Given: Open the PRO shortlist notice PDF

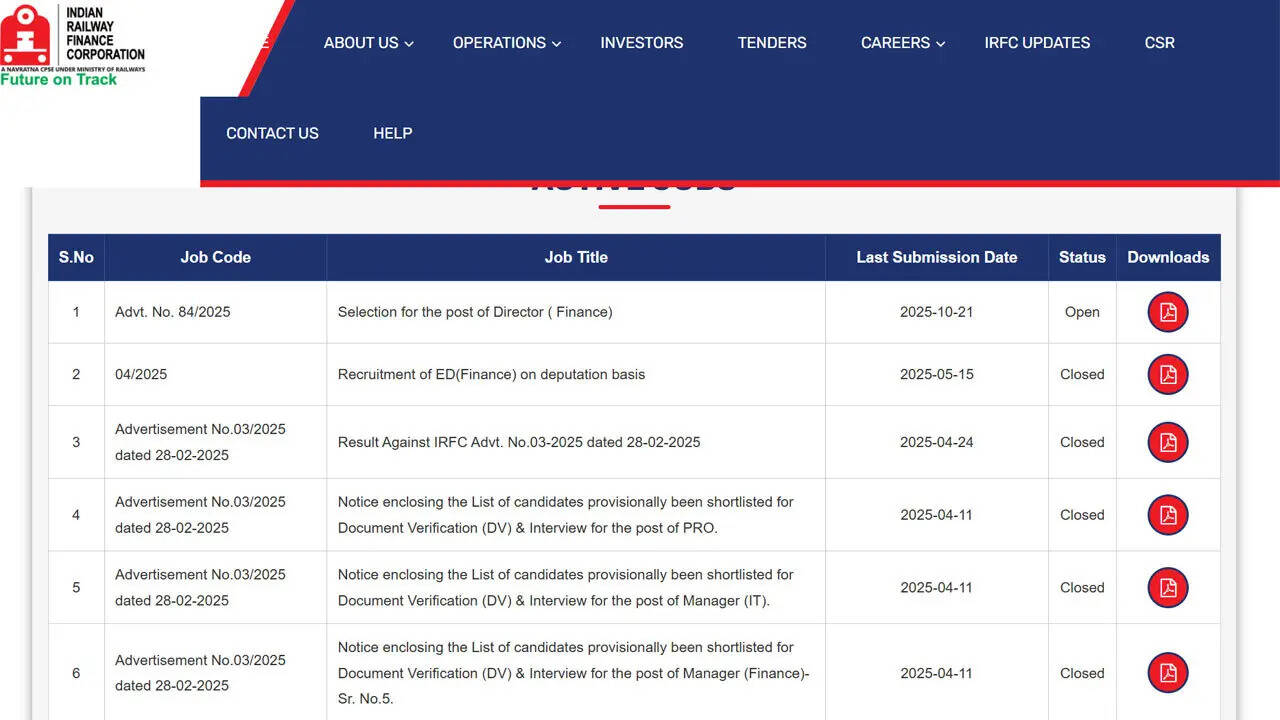Looking at the screenshot, I should [1167, 515].
